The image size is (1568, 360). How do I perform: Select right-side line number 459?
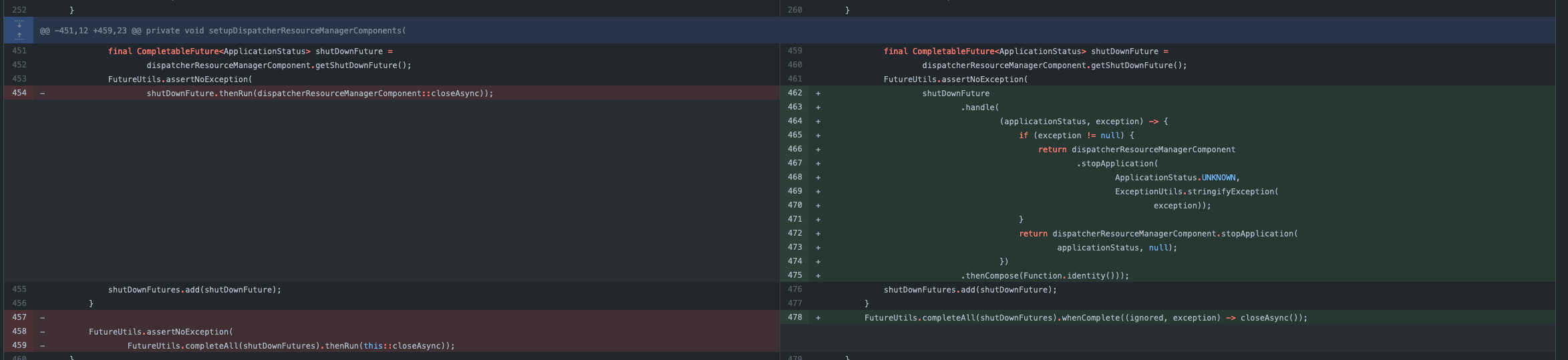(795, 51)
